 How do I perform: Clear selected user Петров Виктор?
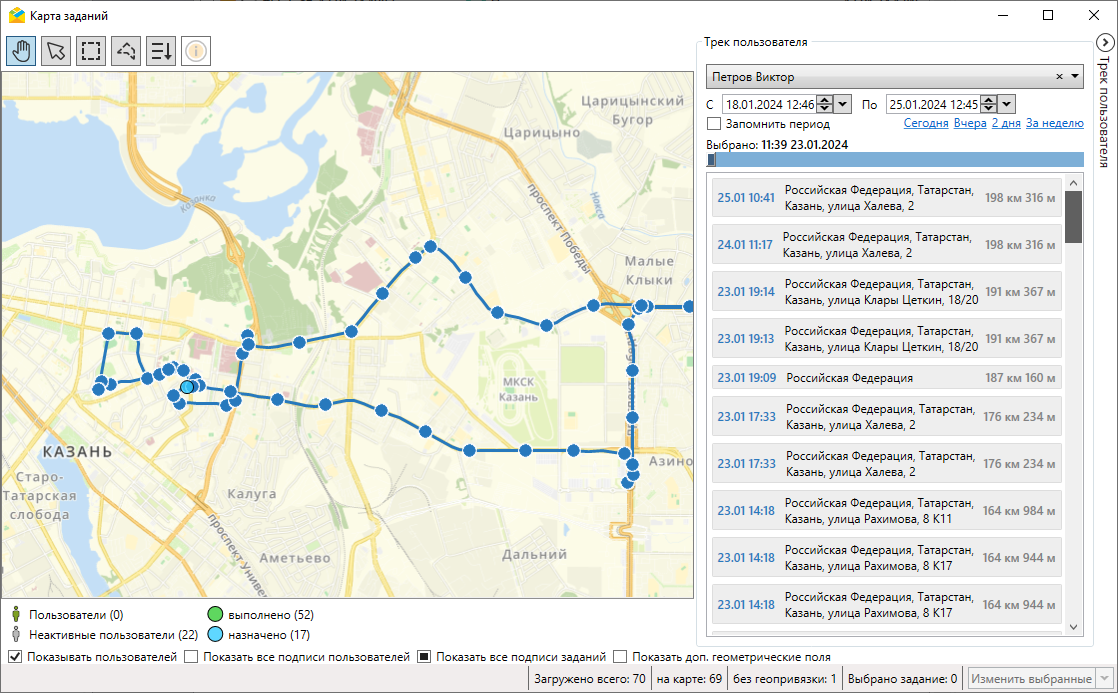point(1059,77)
